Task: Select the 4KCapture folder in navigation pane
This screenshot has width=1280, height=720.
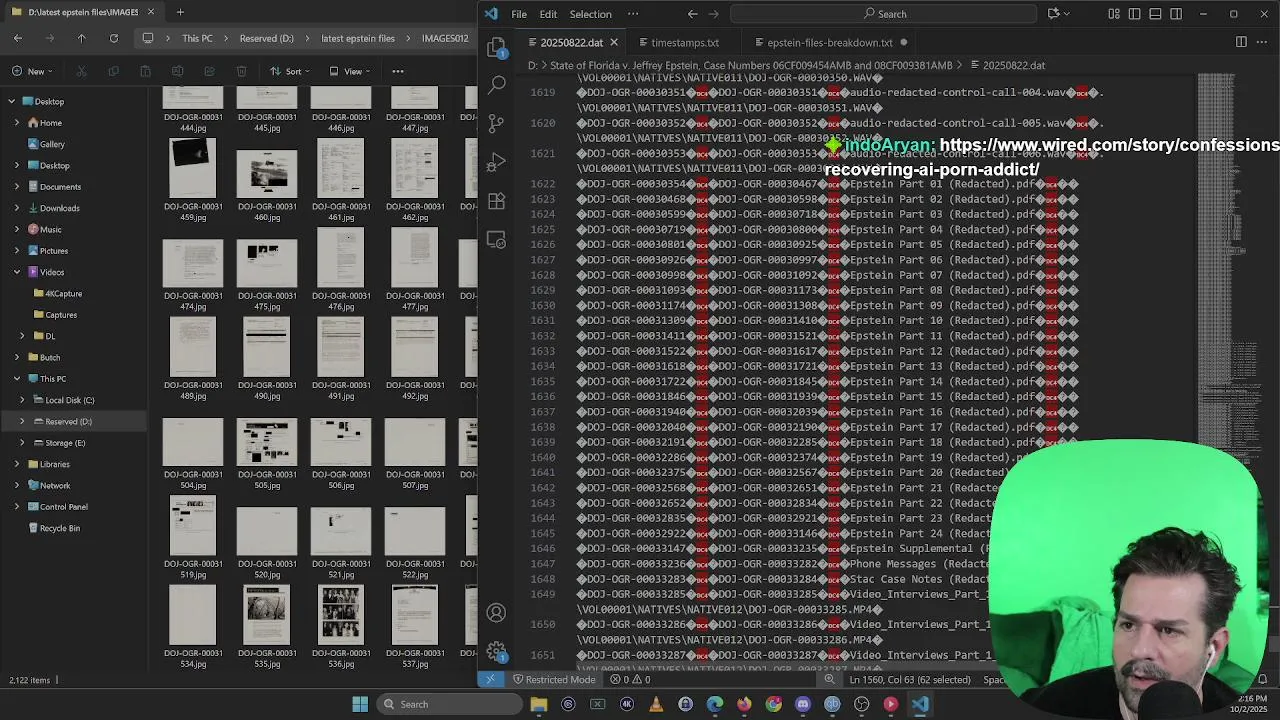Action: click(63, 293)
